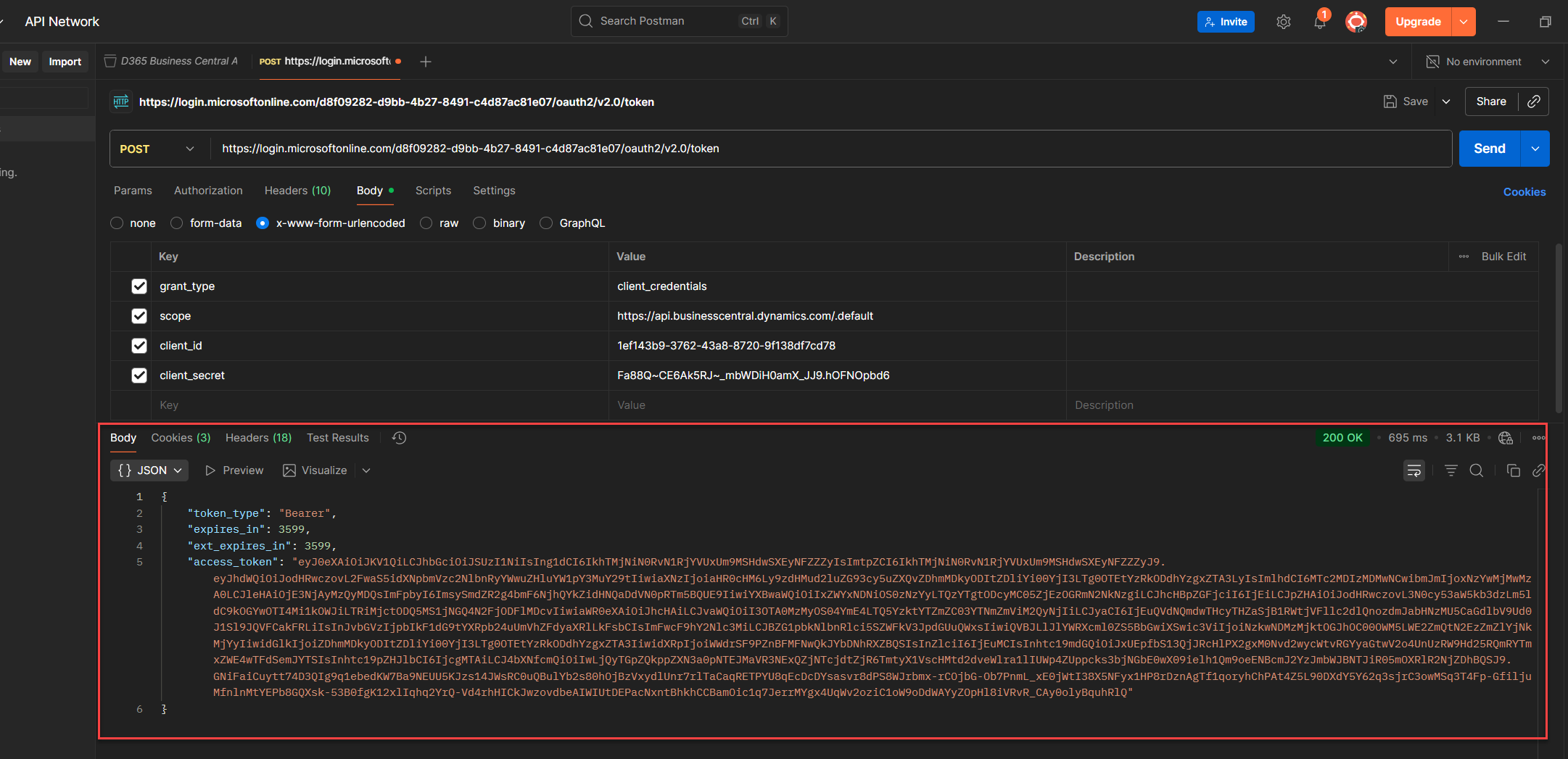Open response history clock icon
The image size is (1568, 759).
pyautogui.click(x=399, y=438)
